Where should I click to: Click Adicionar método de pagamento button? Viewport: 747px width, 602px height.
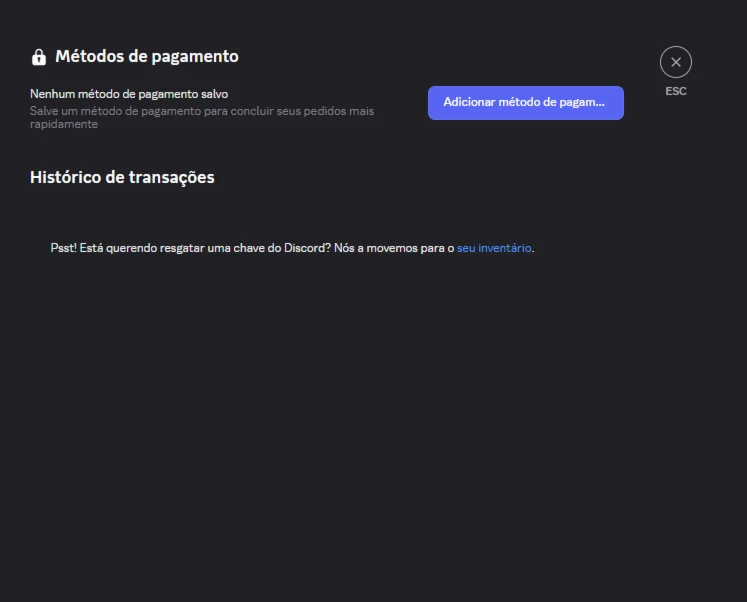point(525,103)
